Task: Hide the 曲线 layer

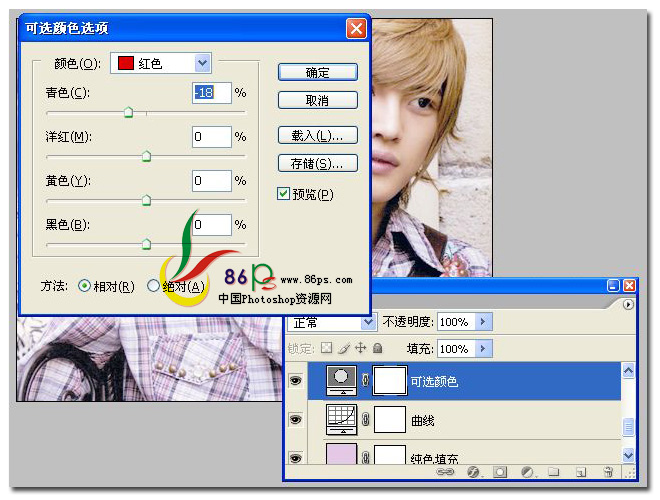Action: 295,419
